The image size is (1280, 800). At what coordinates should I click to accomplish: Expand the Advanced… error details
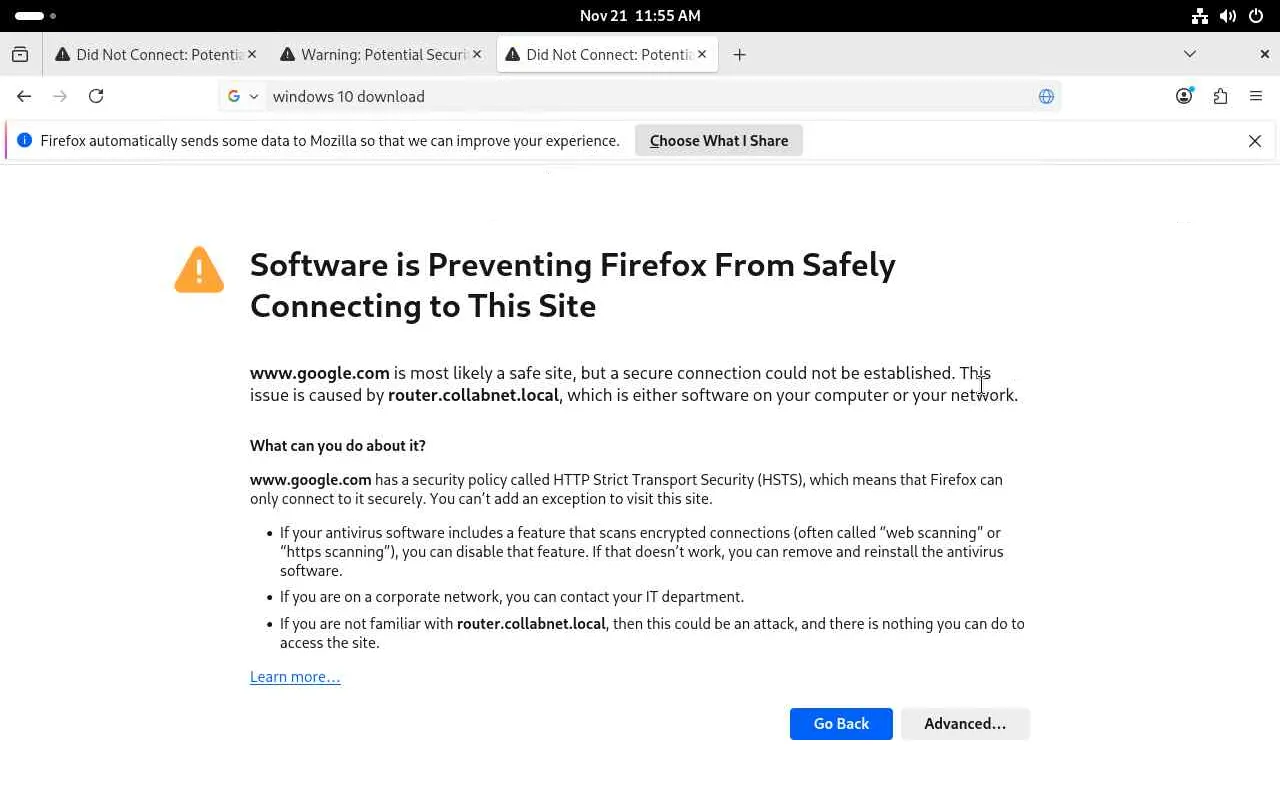pyautogui.click(x=965, y=724)
